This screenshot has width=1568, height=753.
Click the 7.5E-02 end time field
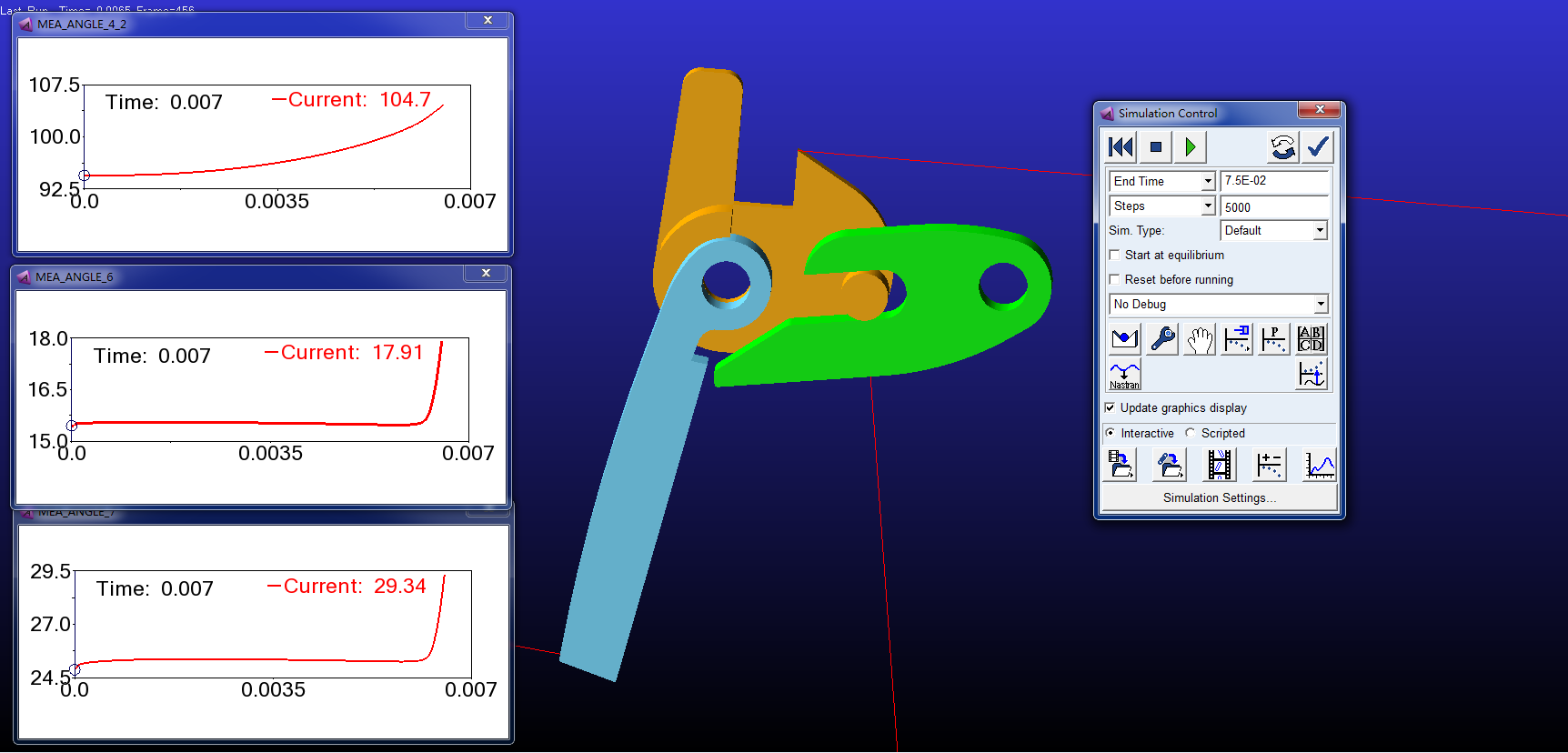(1274, 182)
